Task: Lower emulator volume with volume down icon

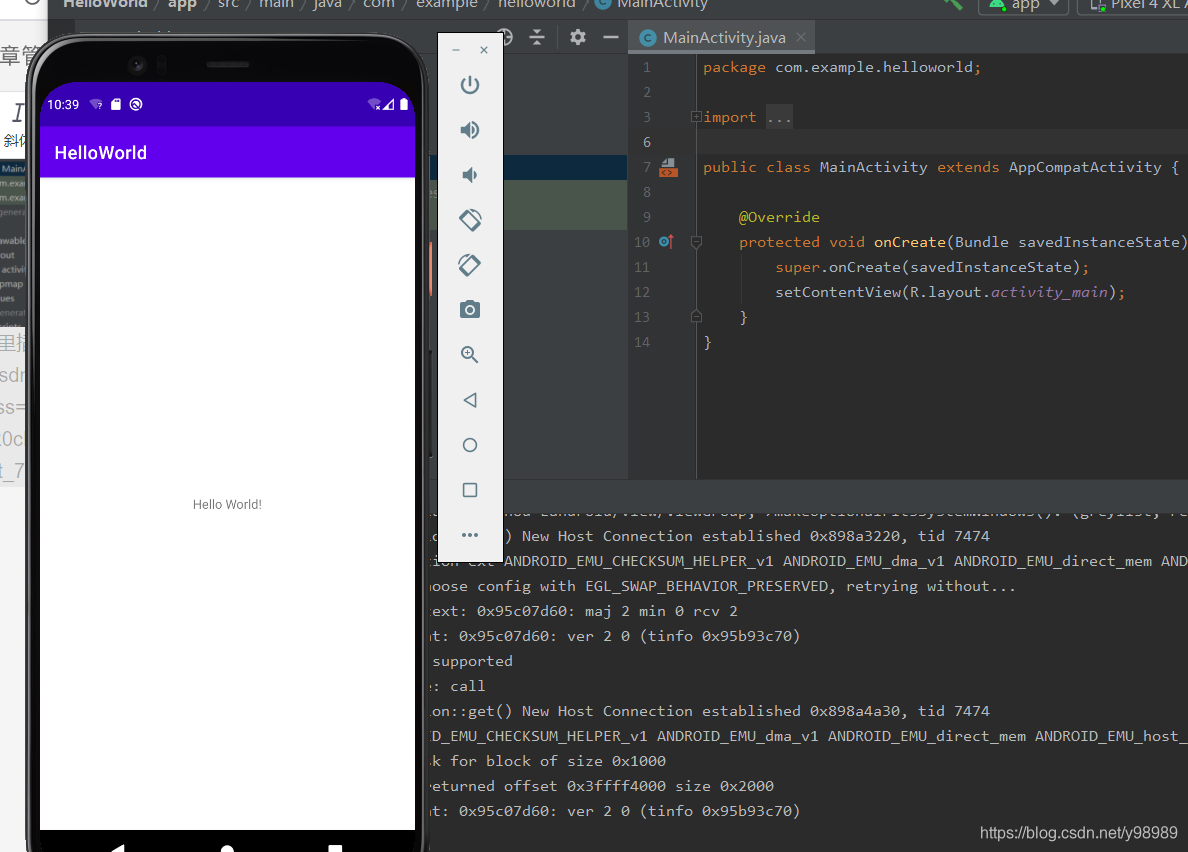Action: (x=470, y=175)
